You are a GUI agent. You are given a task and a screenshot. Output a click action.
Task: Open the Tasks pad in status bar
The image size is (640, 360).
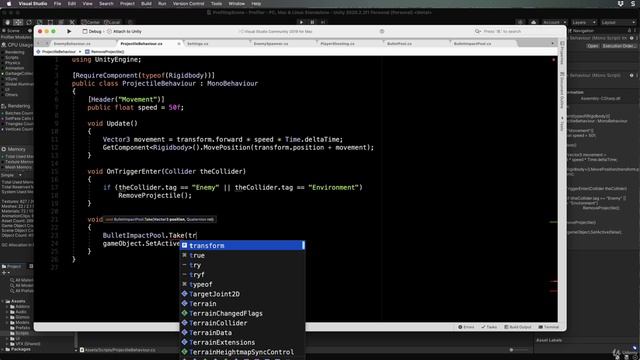[x=489, y=327]
